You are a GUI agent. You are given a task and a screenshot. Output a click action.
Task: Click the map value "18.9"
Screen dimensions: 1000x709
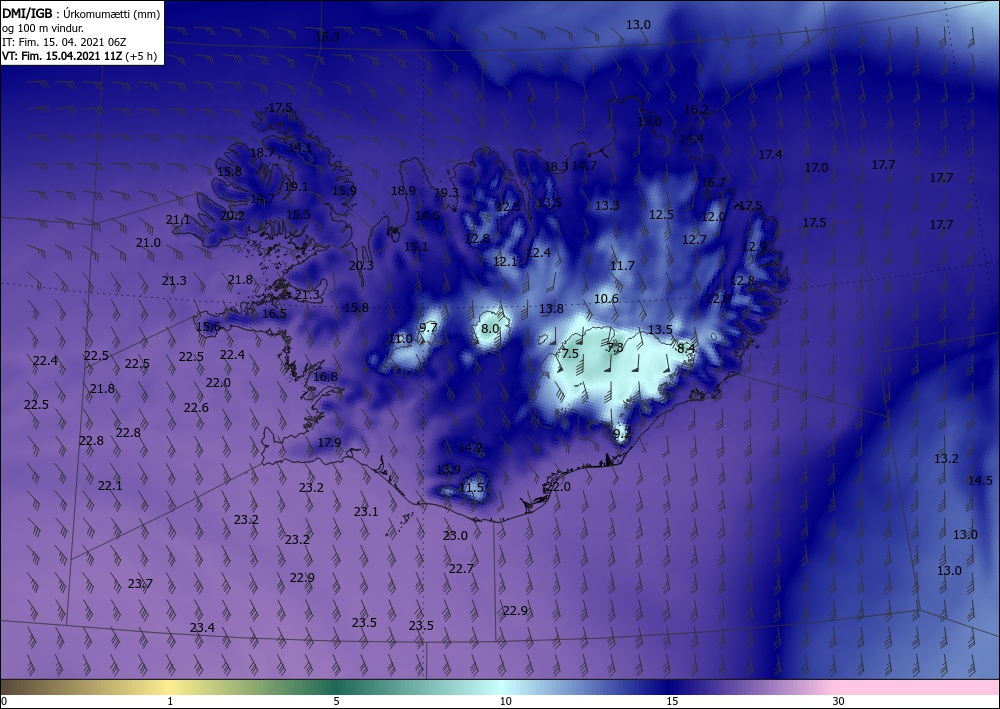tap(403, 191)
